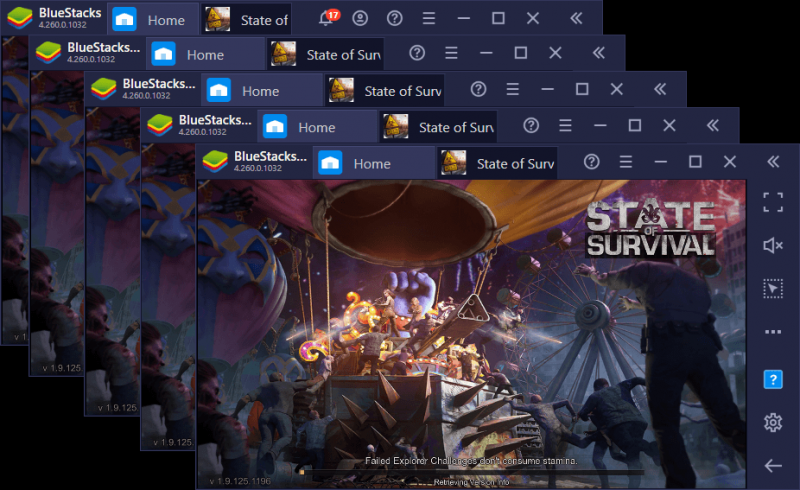800x490 pixels.
Task: Click the BlueStacks logo in the front window
Action: coord(215,162)
